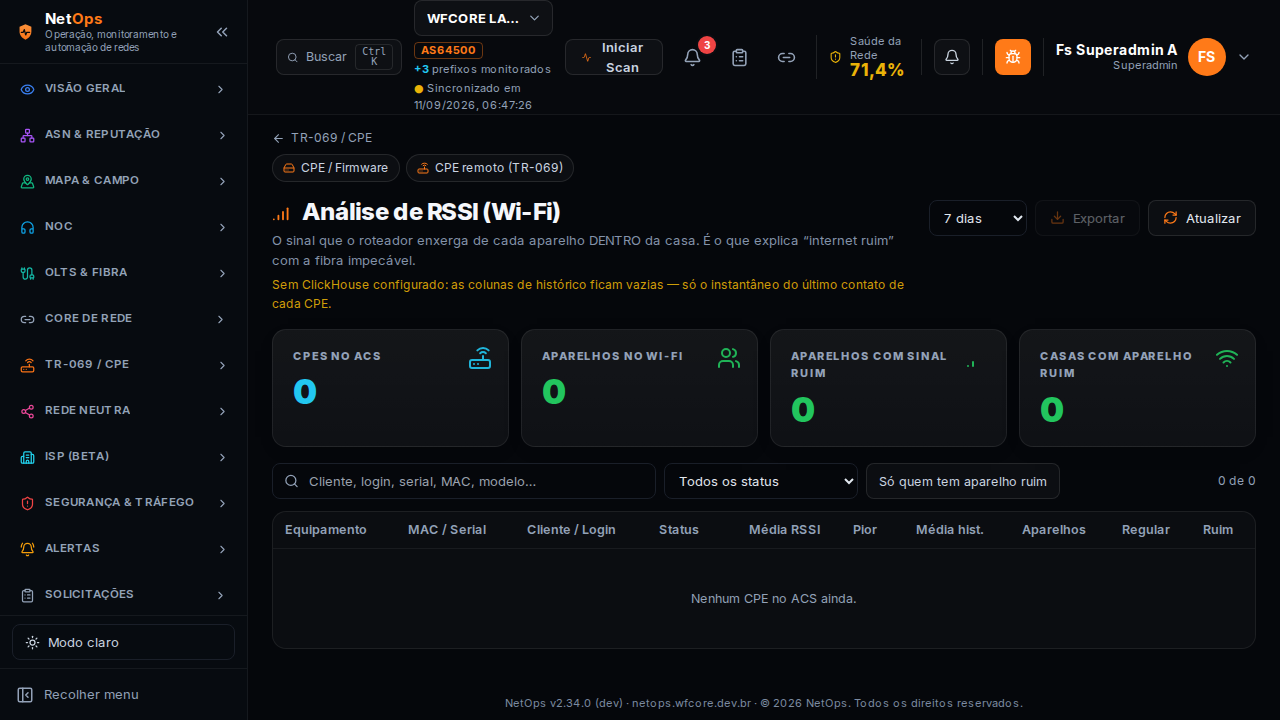Click the Média RSSI column header

[x=785, y=530]
